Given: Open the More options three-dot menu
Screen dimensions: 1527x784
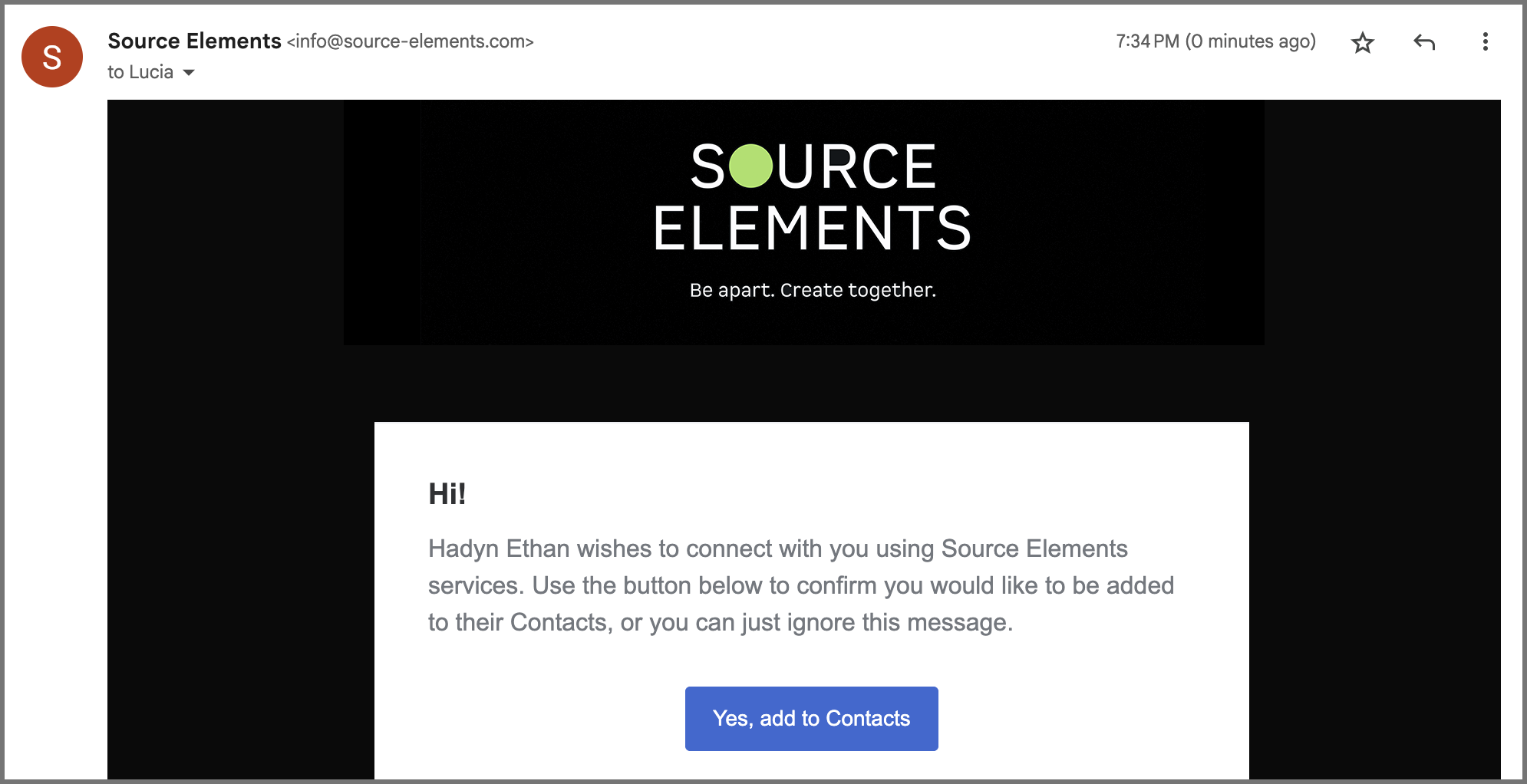Looking at the screenshot, I should pos(1485,42).
